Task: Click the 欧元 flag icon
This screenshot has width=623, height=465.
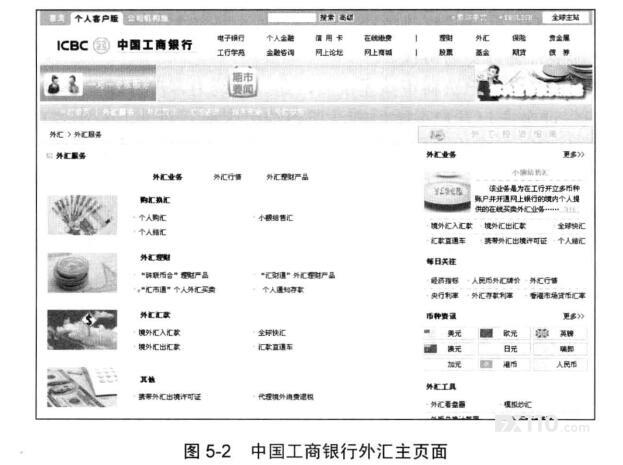Action: pyautogui.click(x=486, y=333)
